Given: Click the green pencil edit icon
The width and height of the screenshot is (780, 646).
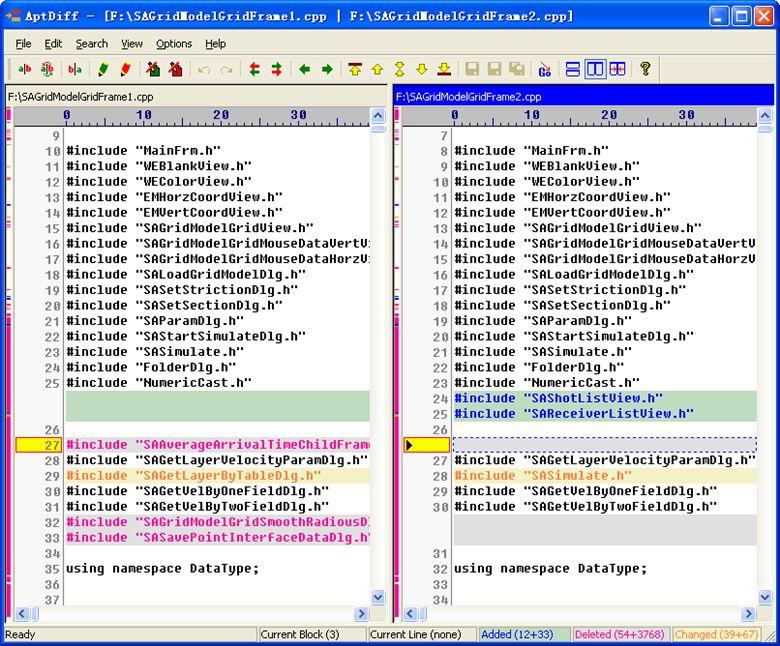Looking at the screenshot, I should (x=103, y=69).
